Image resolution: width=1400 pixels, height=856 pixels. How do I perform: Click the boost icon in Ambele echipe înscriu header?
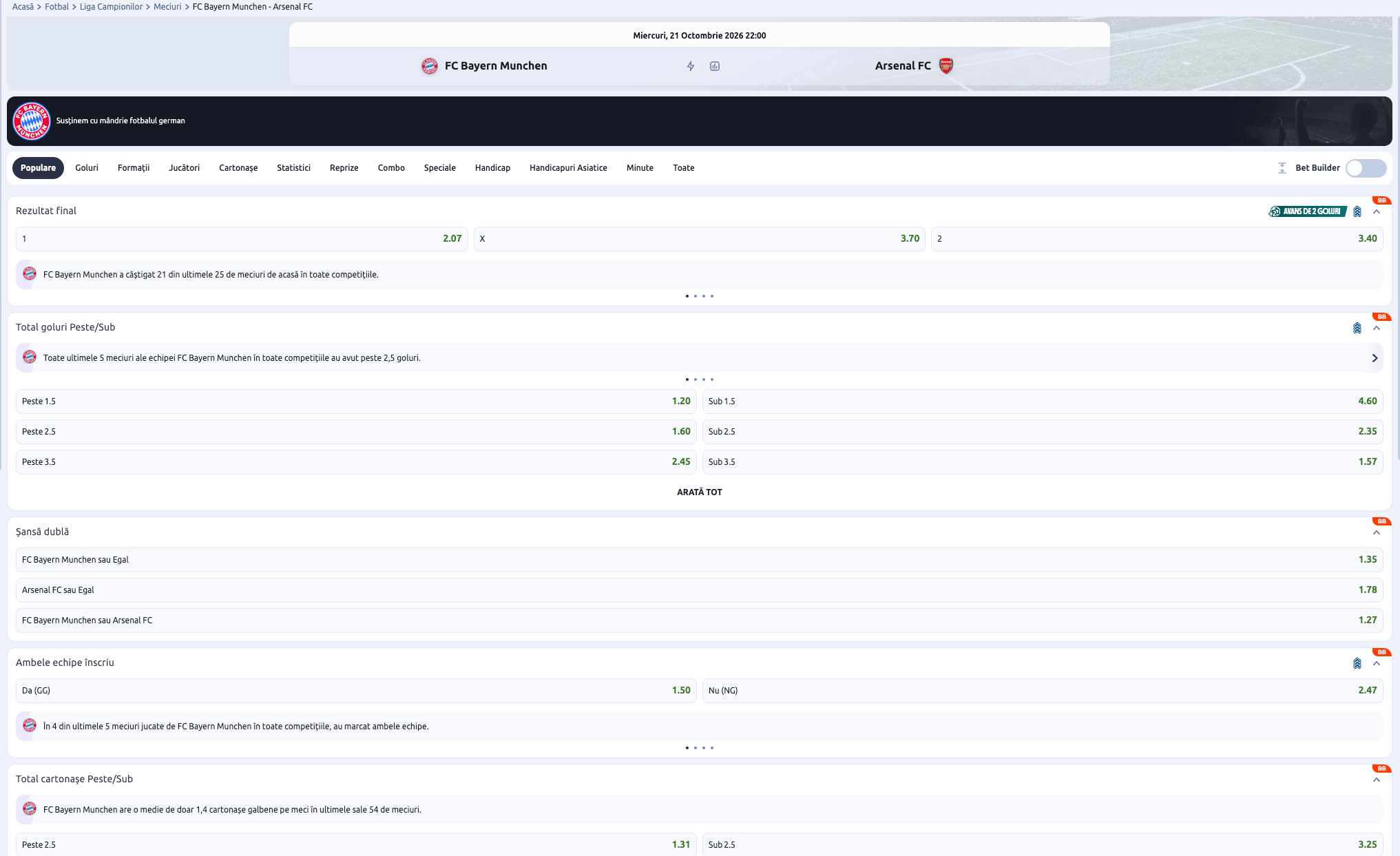pos(1357,663)
